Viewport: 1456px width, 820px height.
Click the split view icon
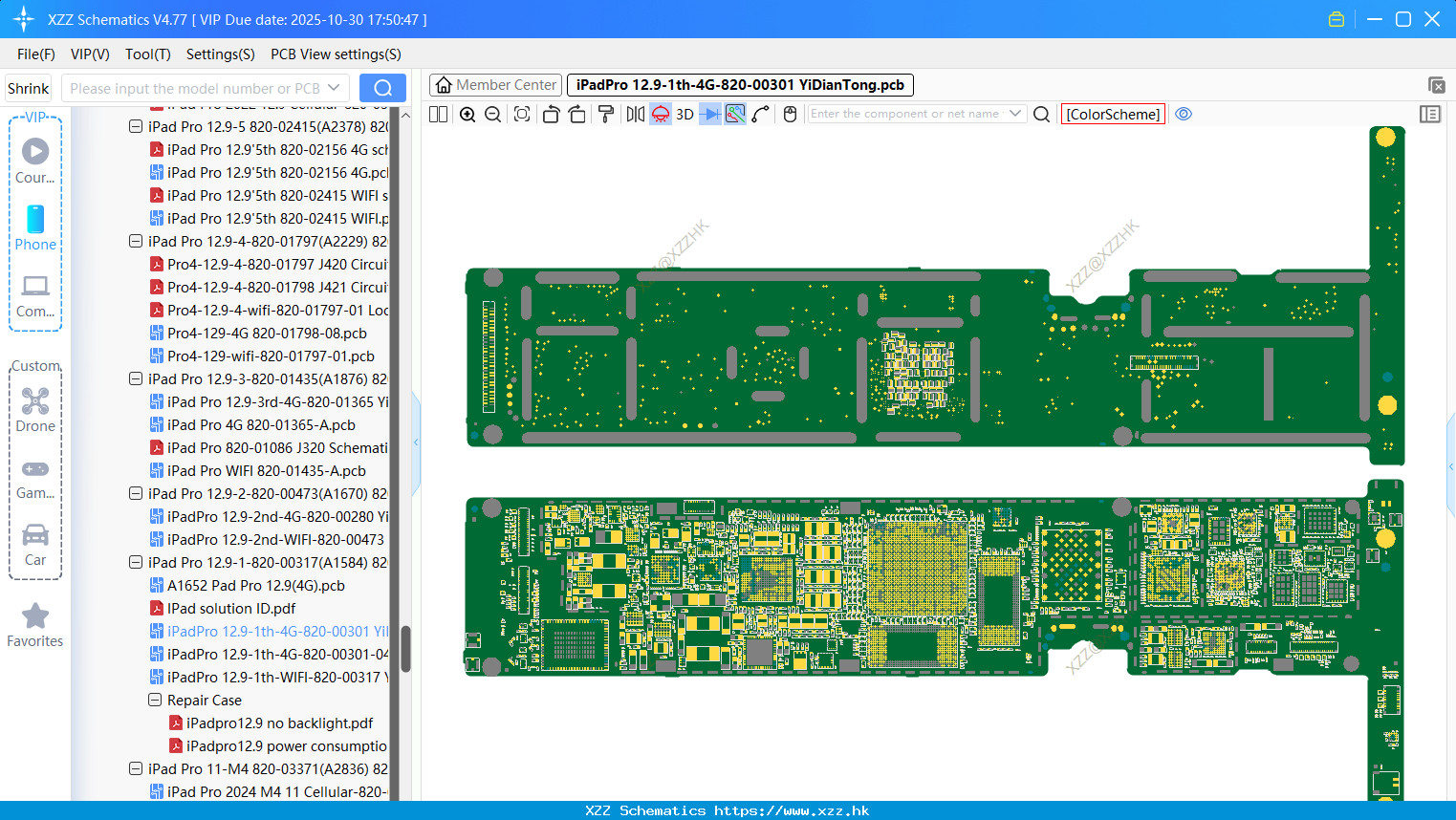[x=438, y=114]
